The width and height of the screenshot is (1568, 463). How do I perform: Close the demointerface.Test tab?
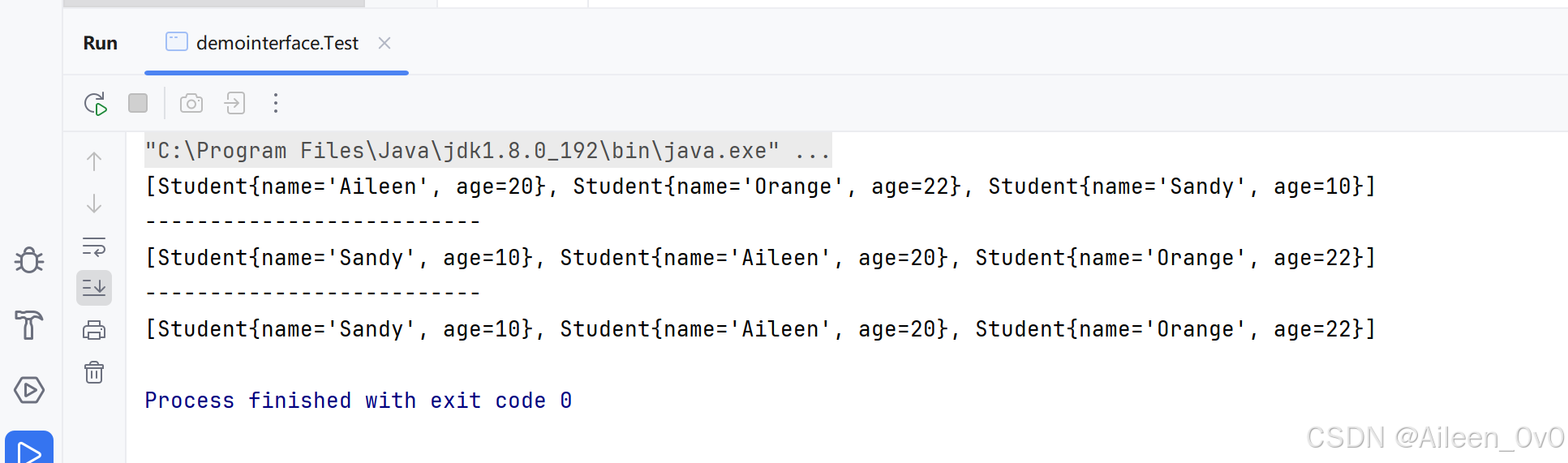pyautogui.click(x=384, y=43)
